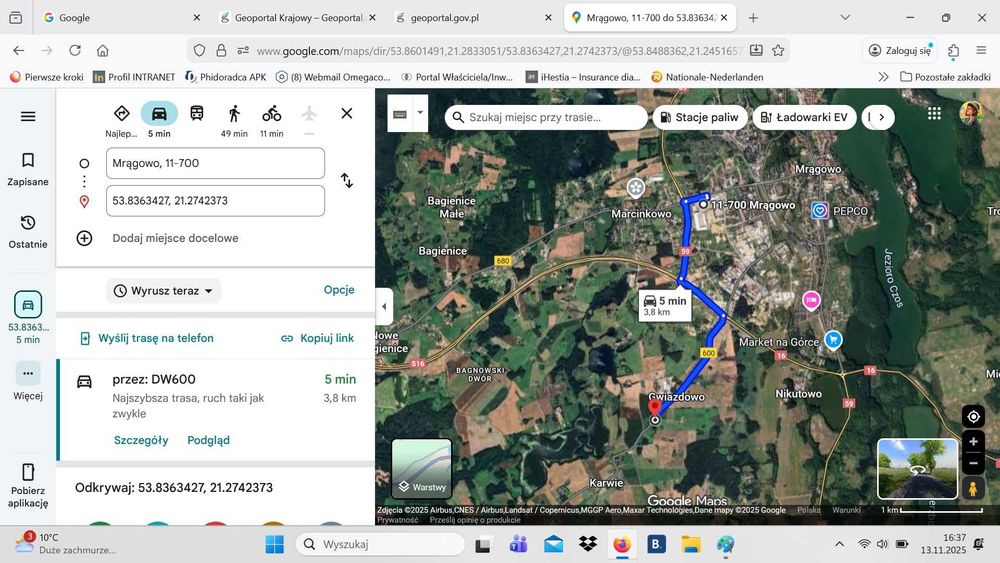Click Wyślij trasę na telefon
Viewport: 1000px width, 563px height.
click(x=147, y=339)
